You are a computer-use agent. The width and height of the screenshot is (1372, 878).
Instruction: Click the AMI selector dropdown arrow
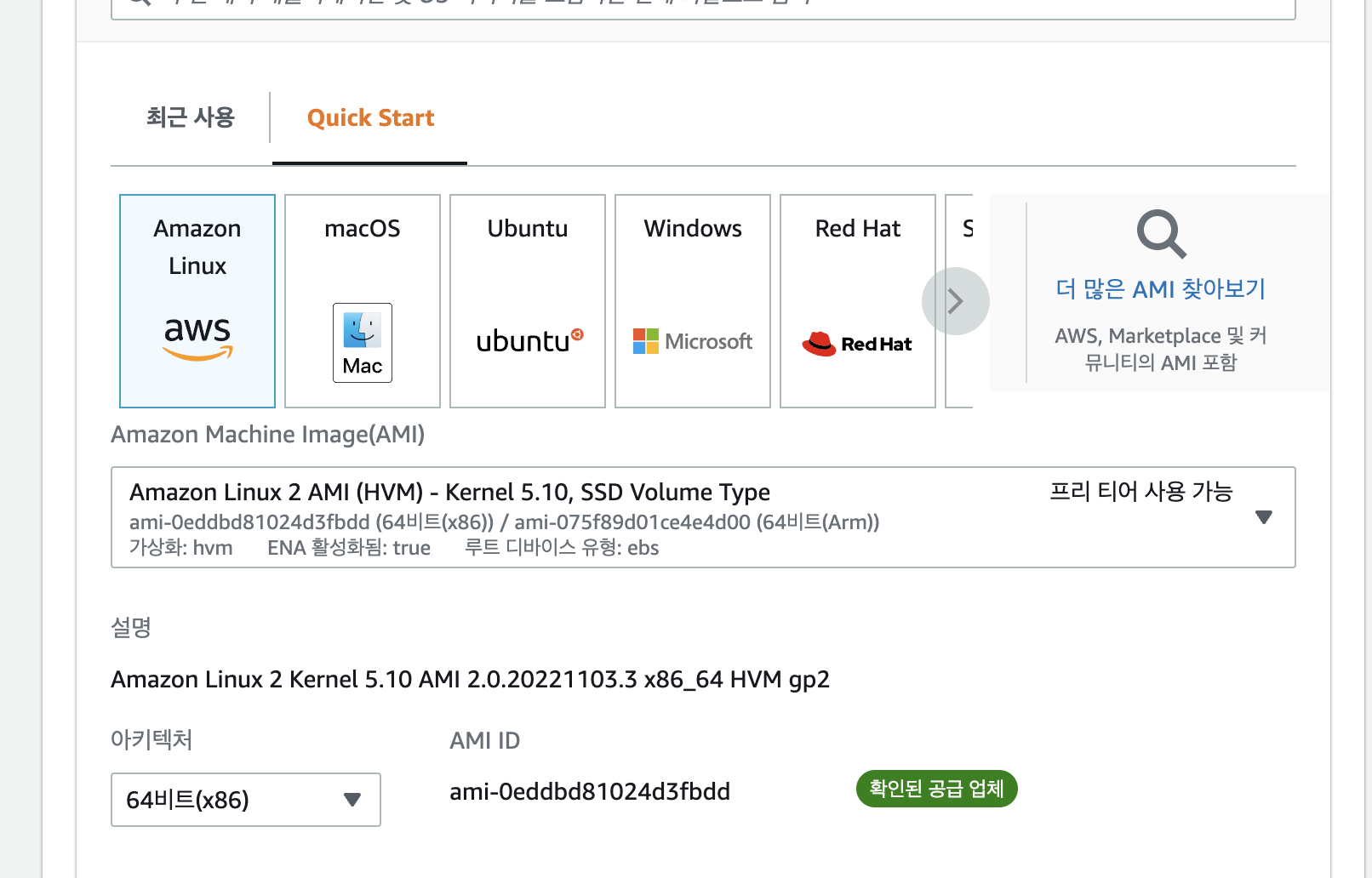click(x=1264, y=517)
